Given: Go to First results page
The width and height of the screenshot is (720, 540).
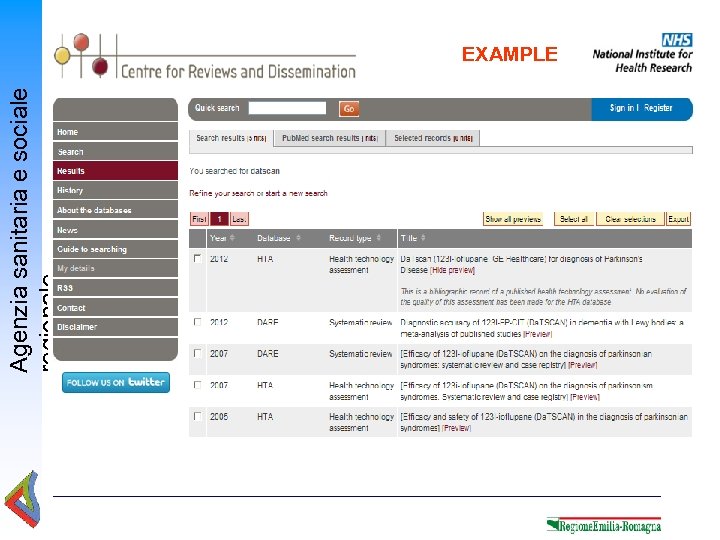Looking at the screenshot, I should pyautogui.click(x=199, y=219).
